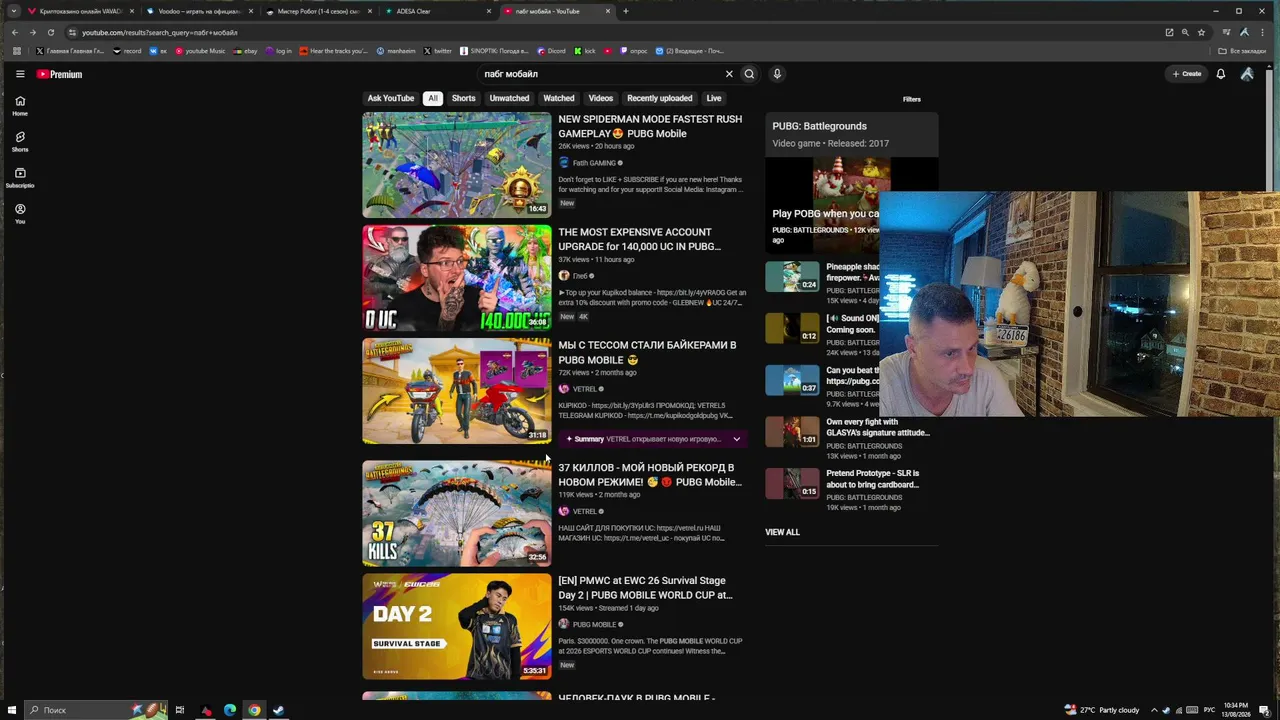Open the ebay bookmark

click(x=246, y=51)
